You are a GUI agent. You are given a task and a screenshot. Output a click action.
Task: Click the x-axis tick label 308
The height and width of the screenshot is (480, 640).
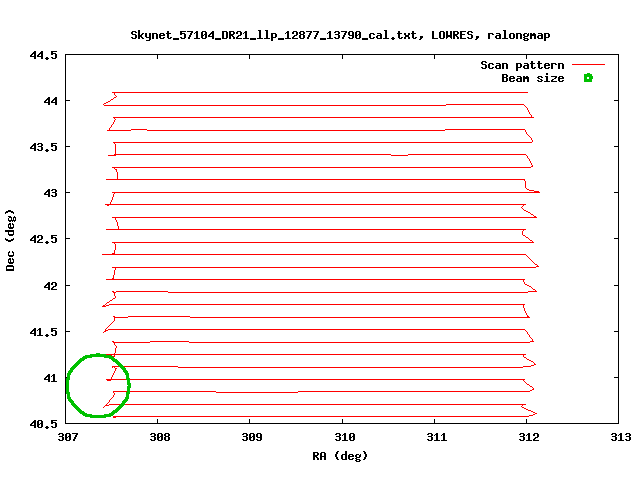(x=160, y=437)
